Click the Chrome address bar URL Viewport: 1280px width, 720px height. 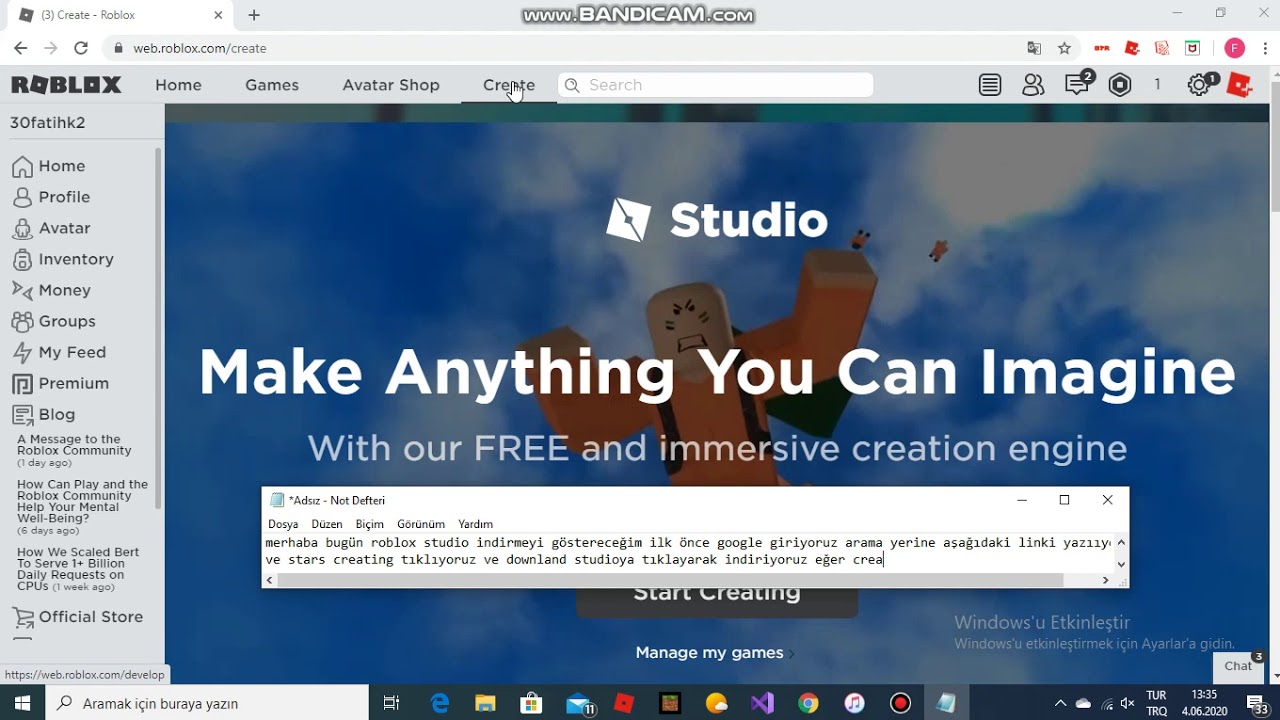tap(200, 48)
